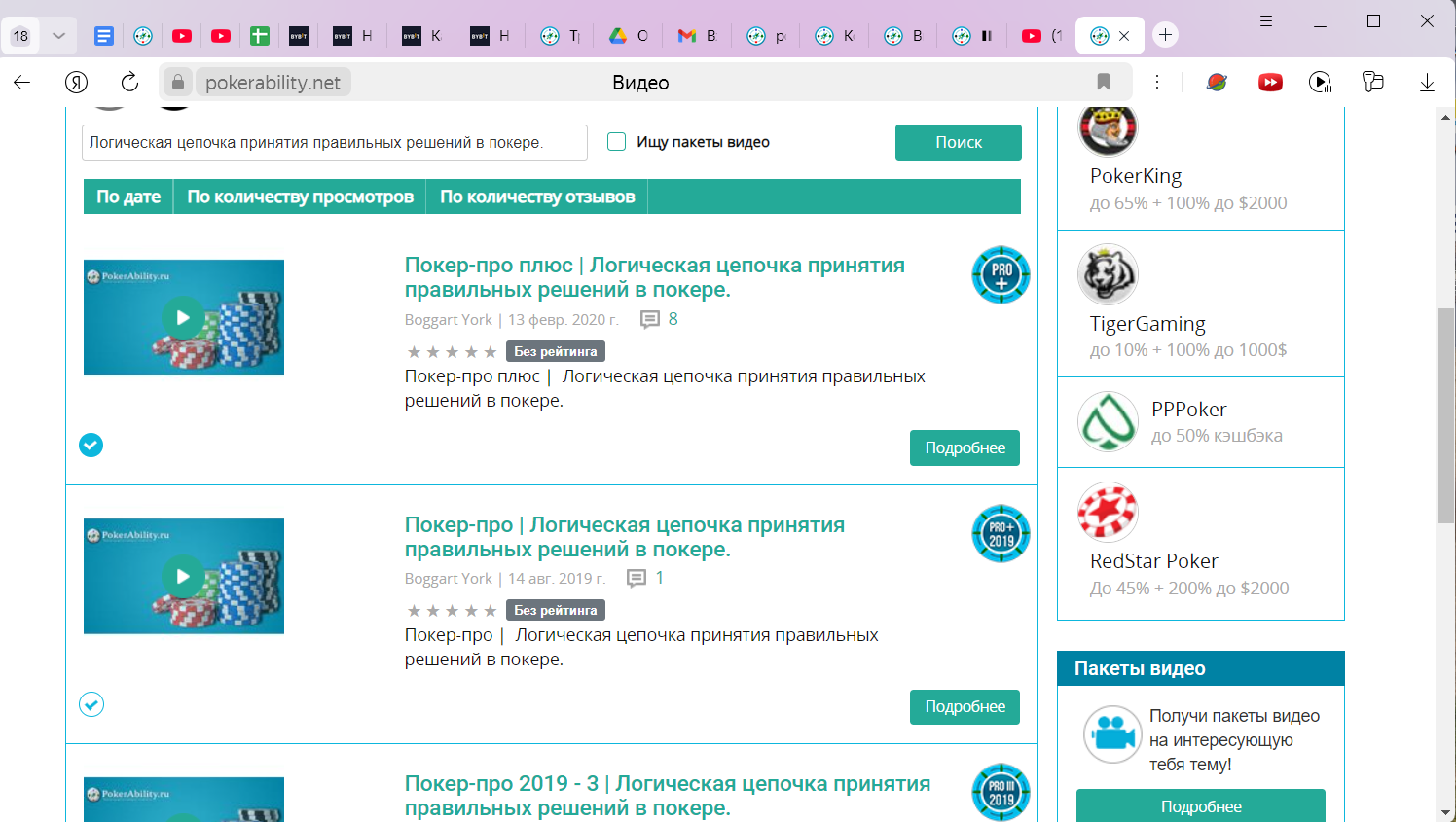Toggle the outlined watched checkmark on the second video
Screen dimensions: 1456x822
pos(91,704)
